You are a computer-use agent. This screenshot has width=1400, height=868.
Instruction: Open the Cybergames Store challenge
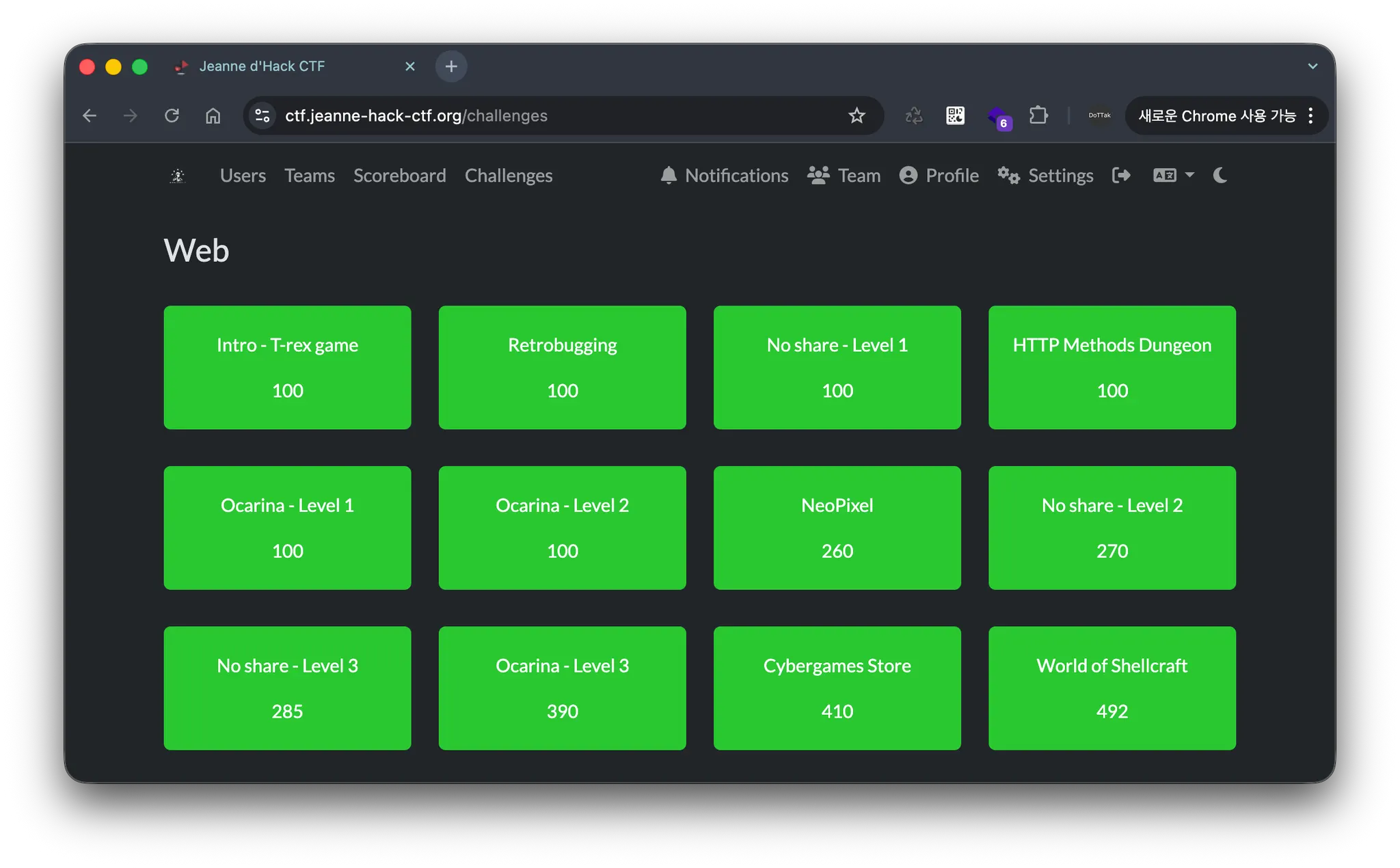click(x=837, y=688)
